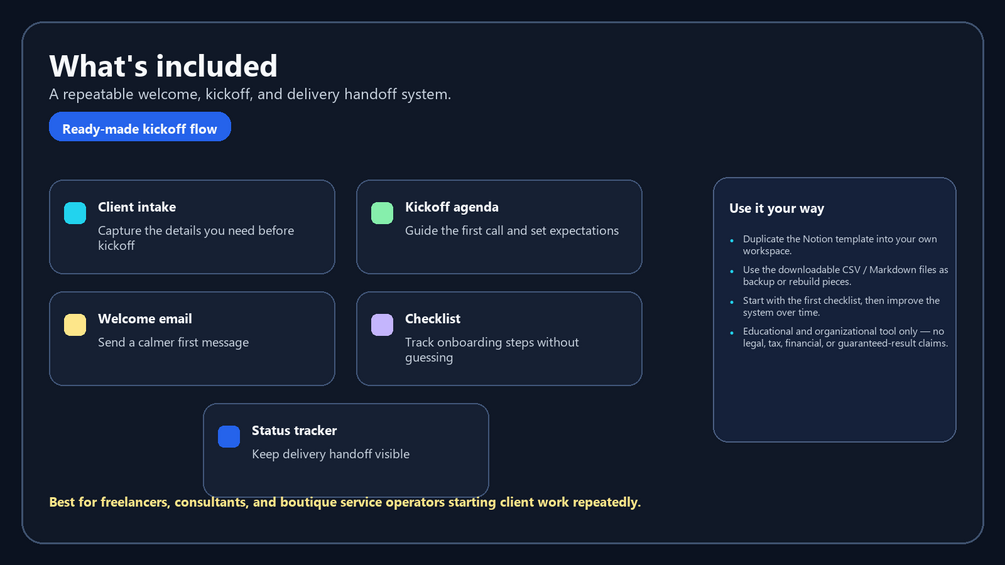Click the repeatable welcome, kickoff subtitle text
1005x565 pixels.
click(x=250, y=94)
